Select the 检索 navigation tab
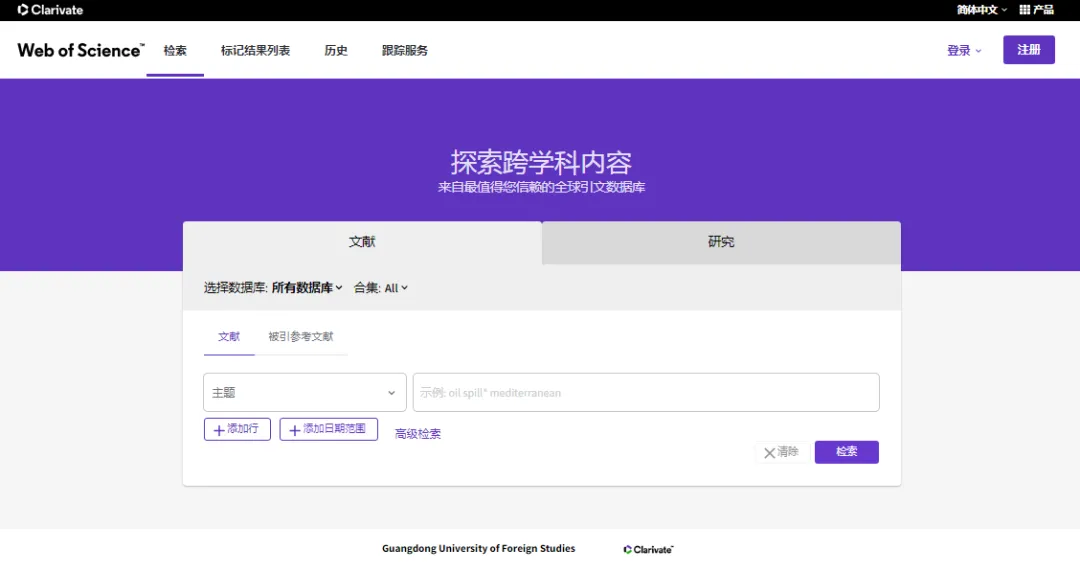This screenshot has height=572, width=1080. (175, 50)
